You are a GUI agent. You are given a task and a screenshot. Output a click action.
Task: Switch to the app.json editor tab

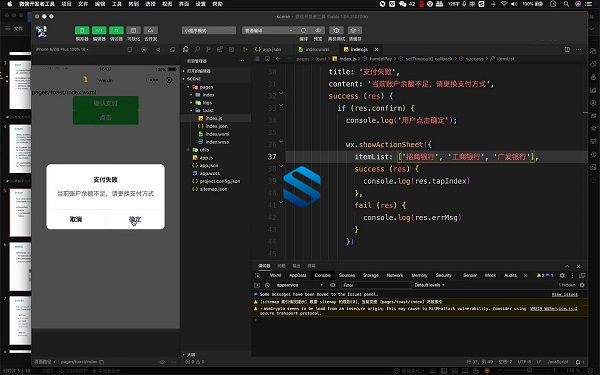coord(269,49)
